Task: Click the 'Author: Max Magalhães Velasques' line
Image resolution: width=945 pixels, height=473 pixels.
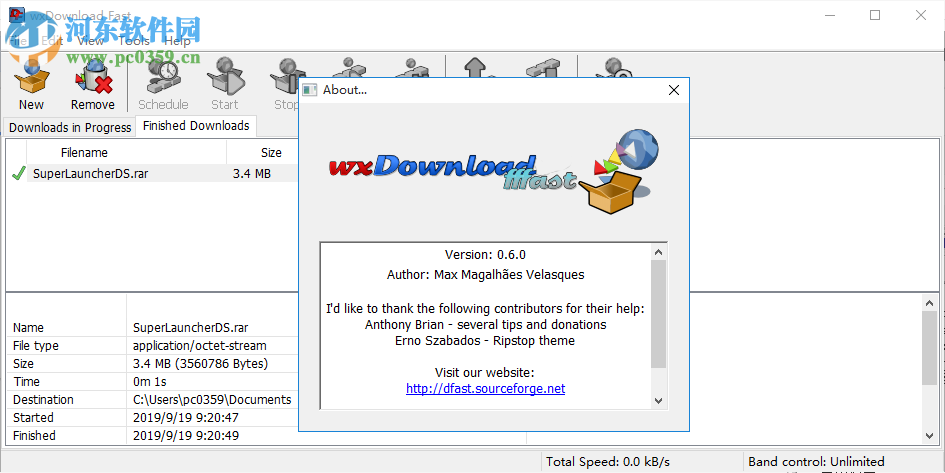Action: [485, 275]
